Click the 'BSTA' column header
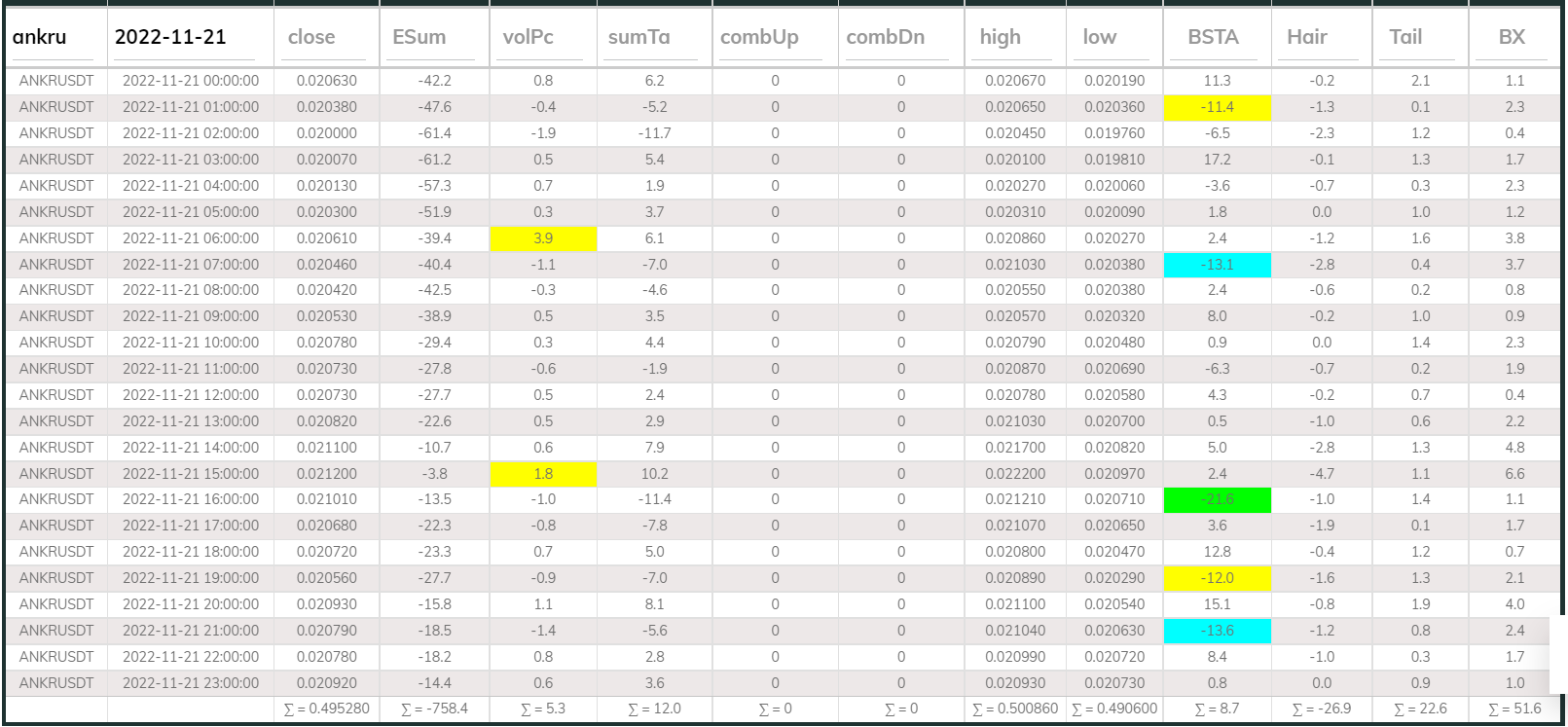The image size is (1568, 727). [x=1213, y=37]
